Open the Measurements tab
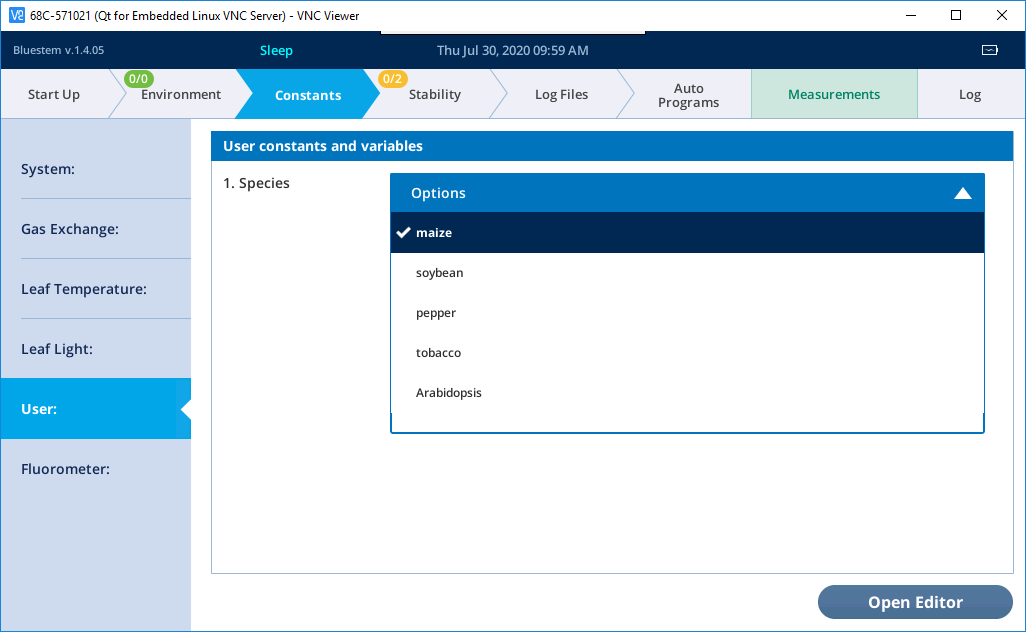Screen dimensions: 1026x632 [x=834, y=94]
